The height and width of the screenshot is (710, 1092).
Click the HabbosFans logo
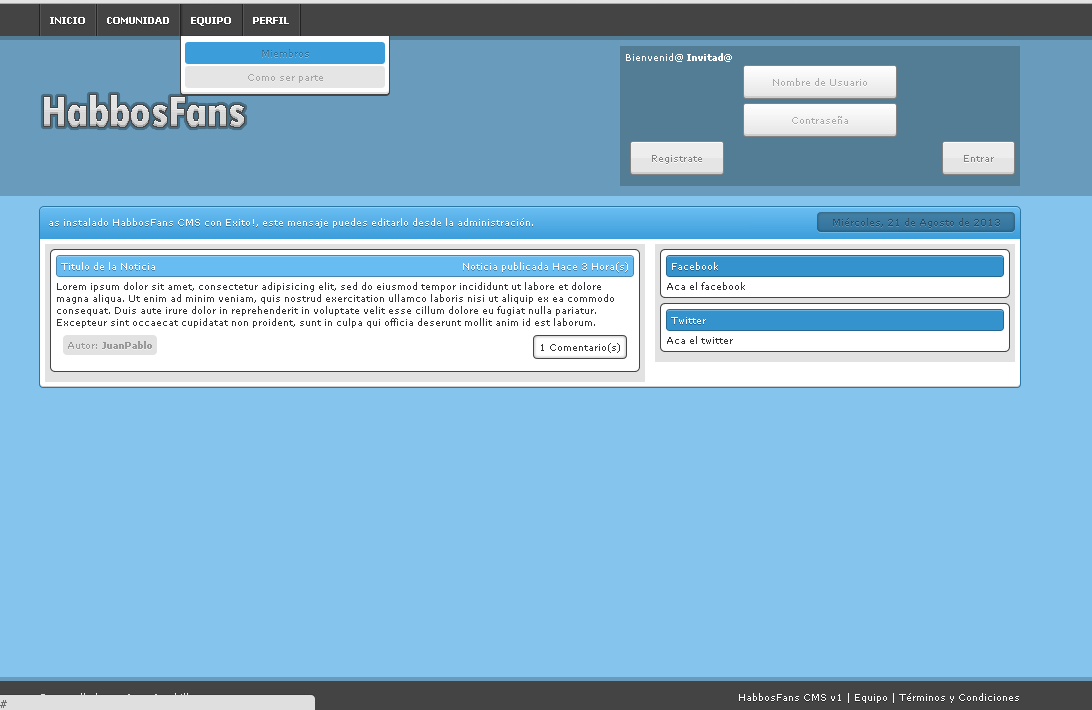[144, 111]
